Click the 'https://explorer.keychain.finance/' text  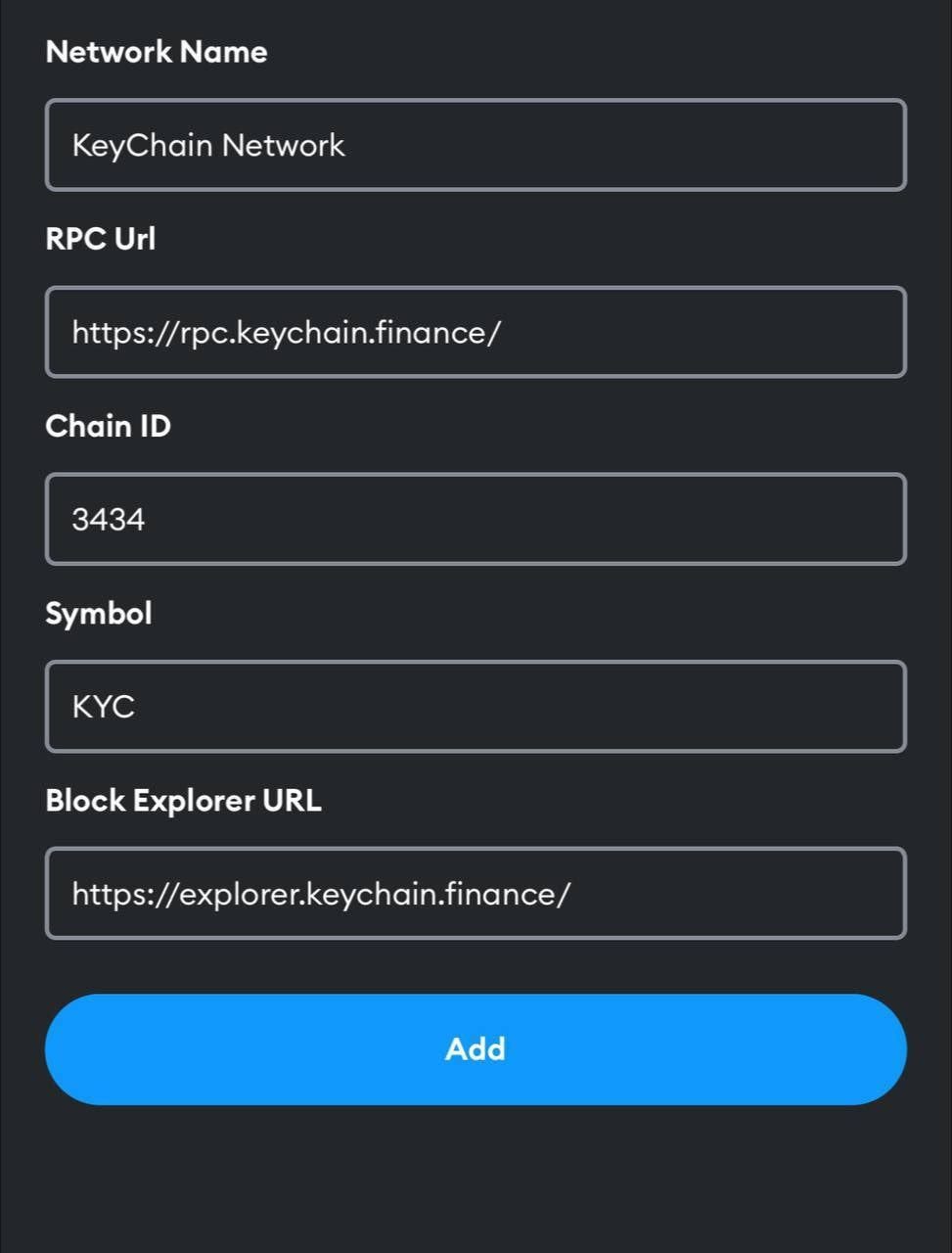tap(322, 893)
